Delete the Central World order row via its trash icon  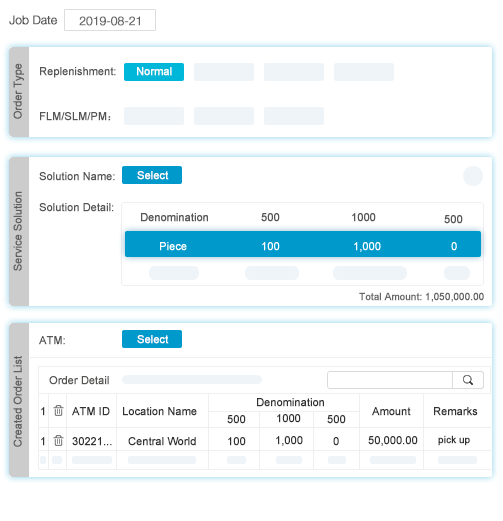[58, 440]
